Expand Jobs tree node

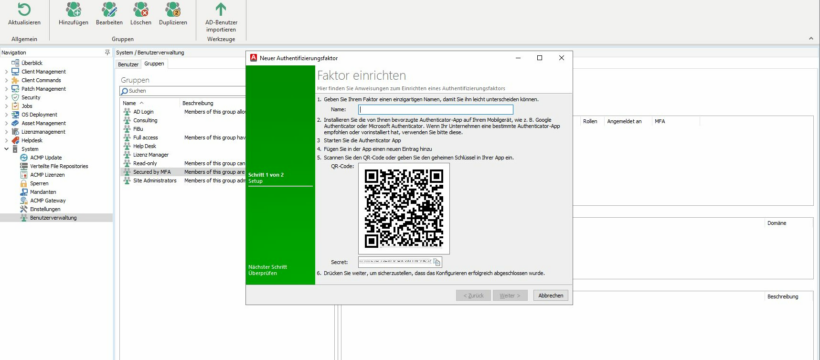click(x=6, y=106)
